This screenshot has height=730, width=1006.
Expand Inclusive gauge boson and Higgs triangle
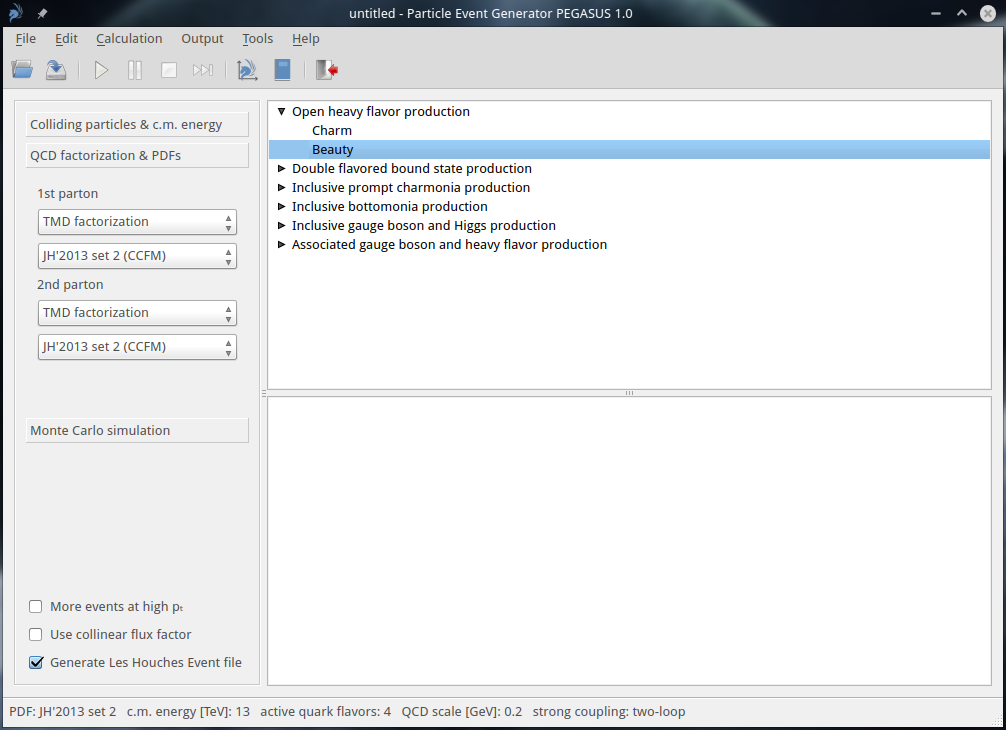pyautogui.click(x=281, y=226)
